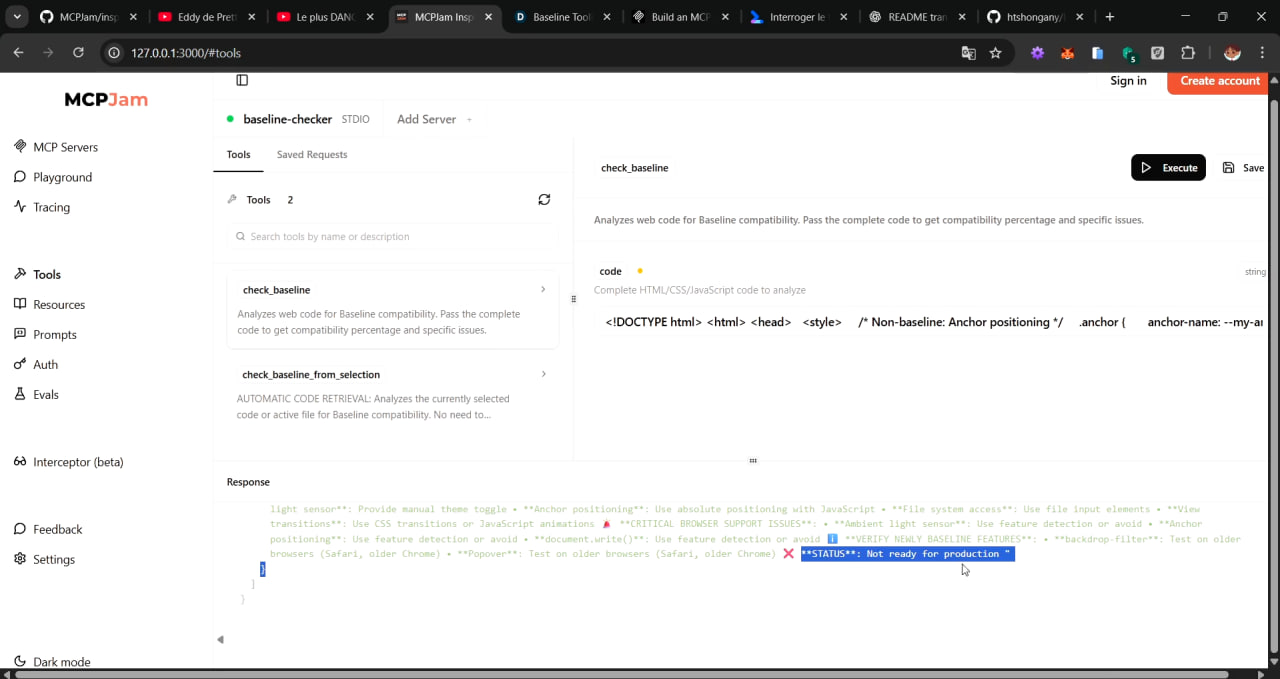The height and width of the screenshot is (679, 1280).
Task: Open the Chrome menu (three dots)
Action: [x=1262, y=53]
